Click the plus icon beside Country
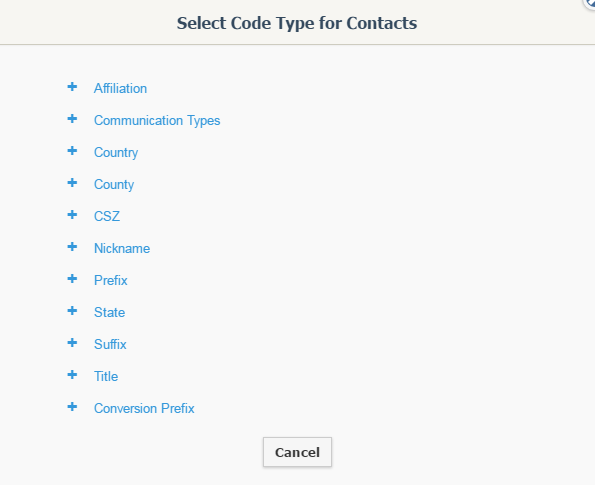The image size is (595, 485). 72,151
